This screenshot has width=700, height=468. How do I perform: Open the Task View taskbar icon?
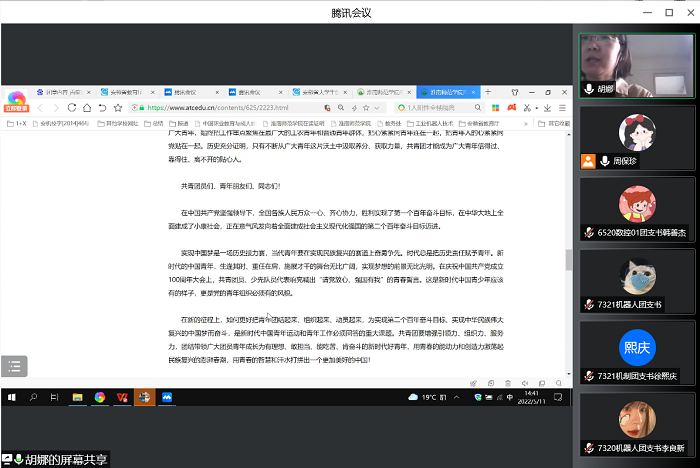(54, 397)
